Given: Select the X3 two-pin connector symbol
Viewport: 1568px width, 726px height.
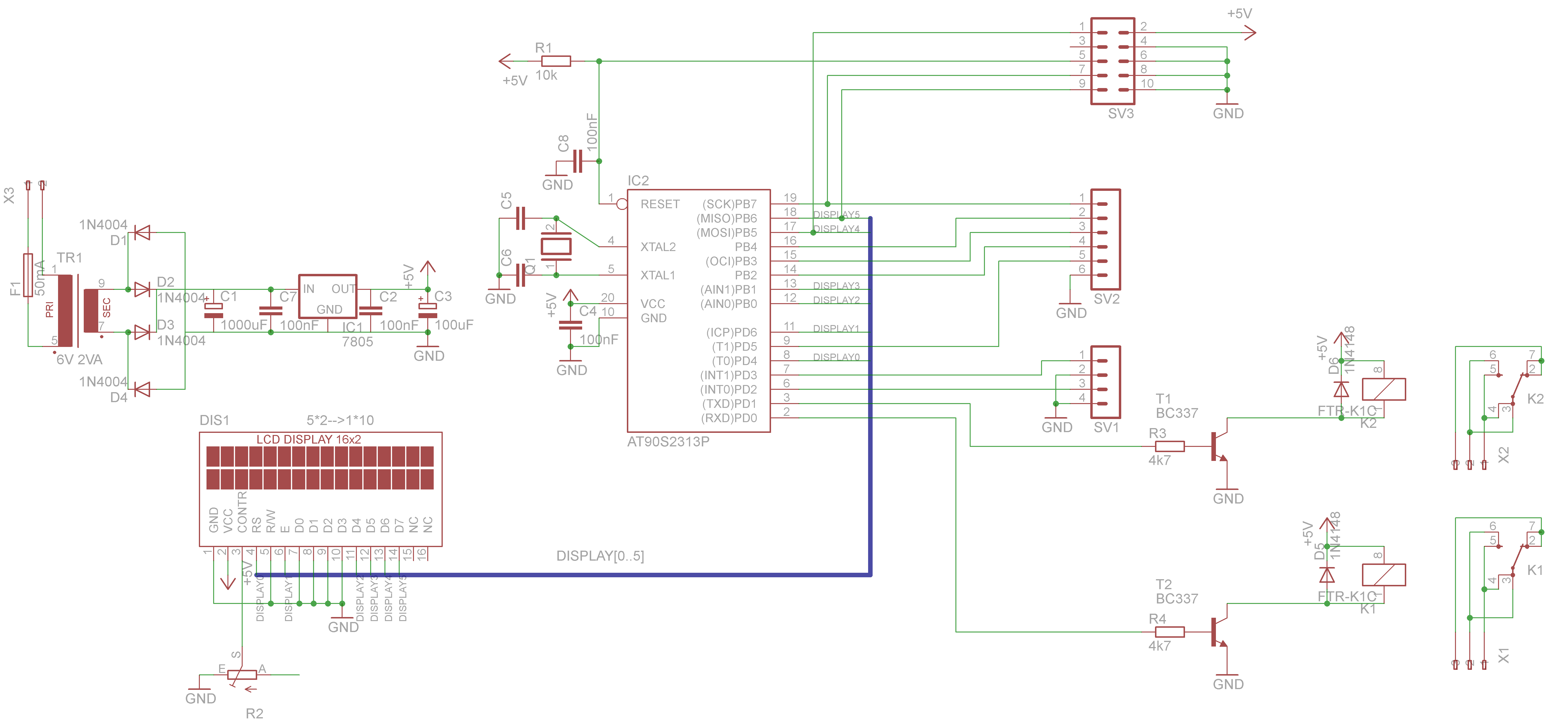Looking at the screenshot, I should pos(35,185).
